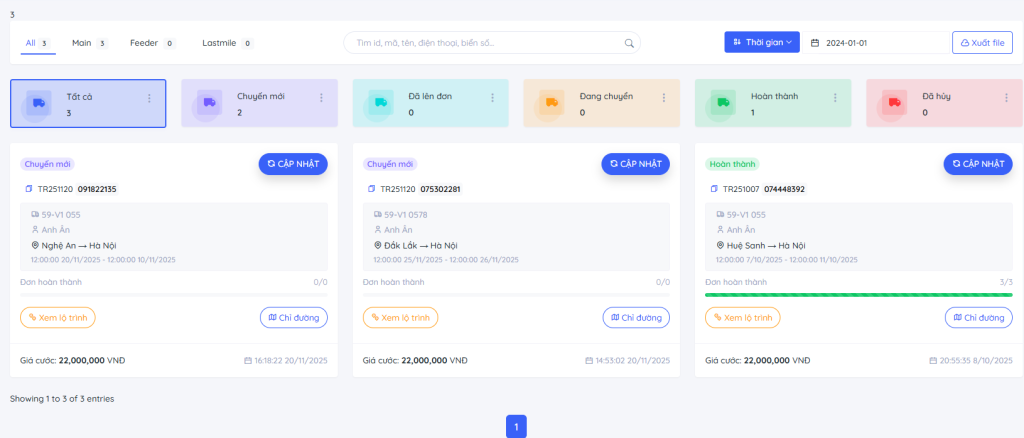
Task: Click the cyan truck icon in Đã lên đơn
Action: (380, 103)
